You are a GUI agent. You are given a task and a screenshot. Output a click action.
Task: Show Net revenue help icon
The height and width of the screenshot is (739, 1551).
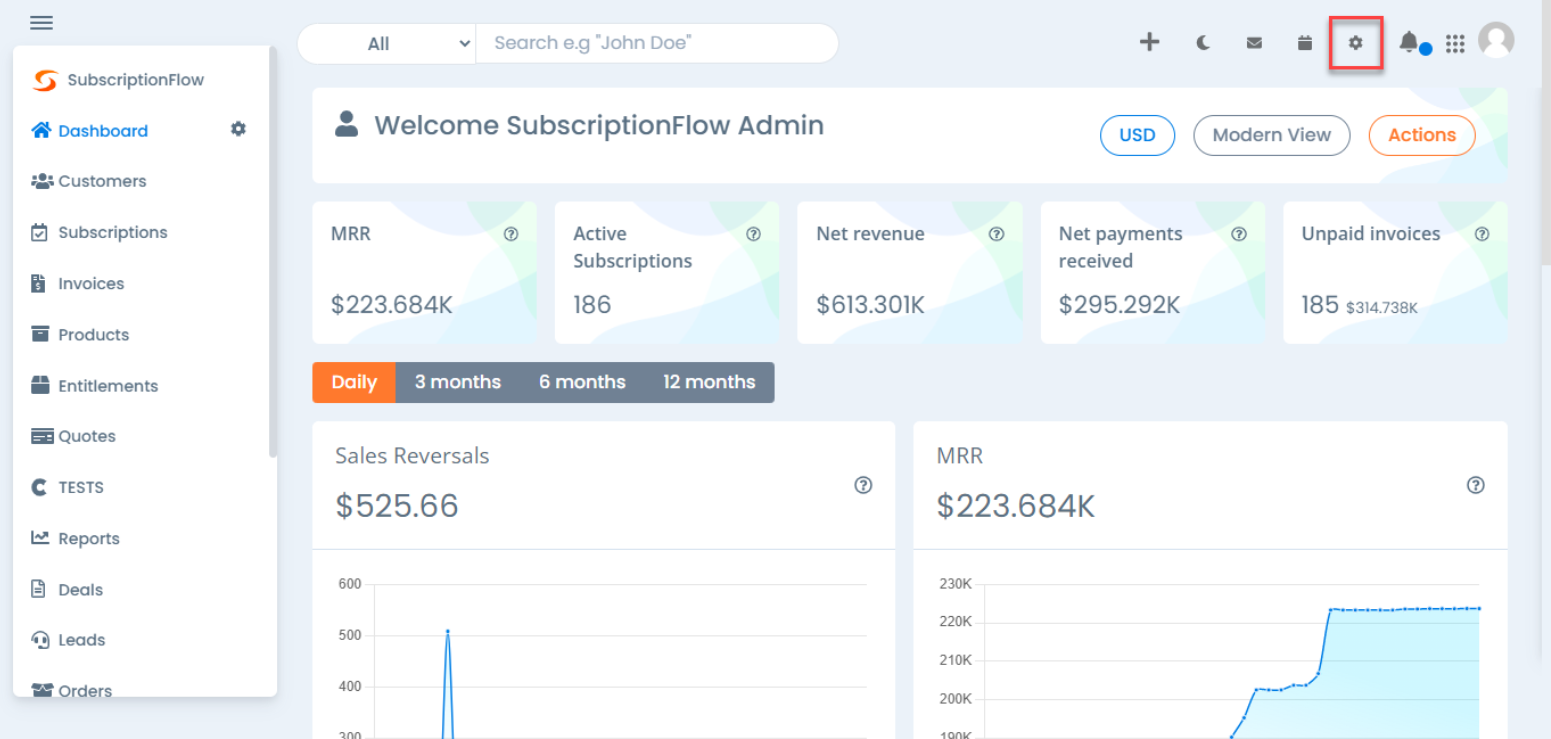(996, 234)
